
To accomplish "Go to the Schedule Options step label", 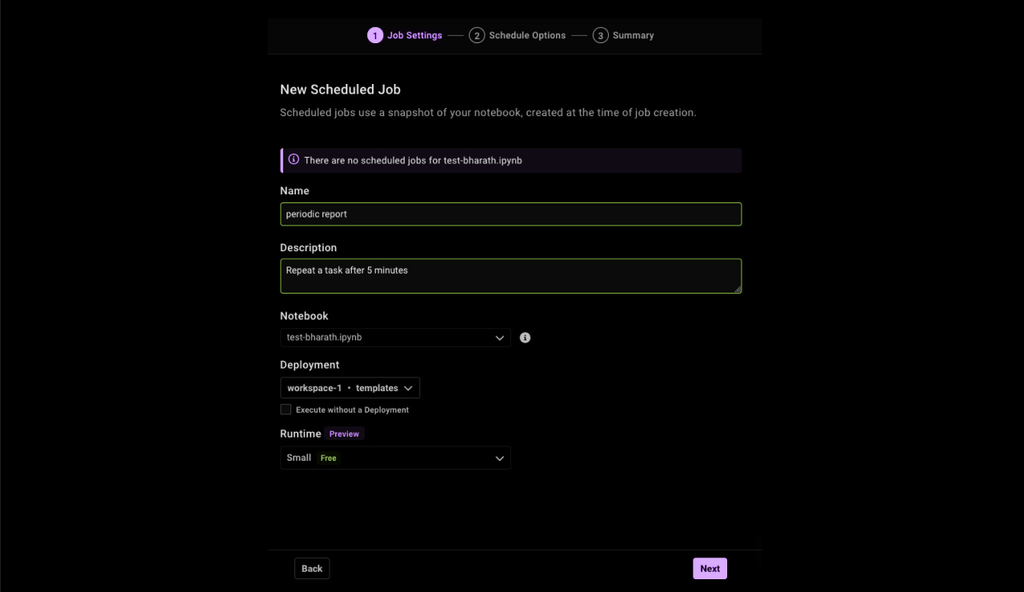I will point(527,35).
